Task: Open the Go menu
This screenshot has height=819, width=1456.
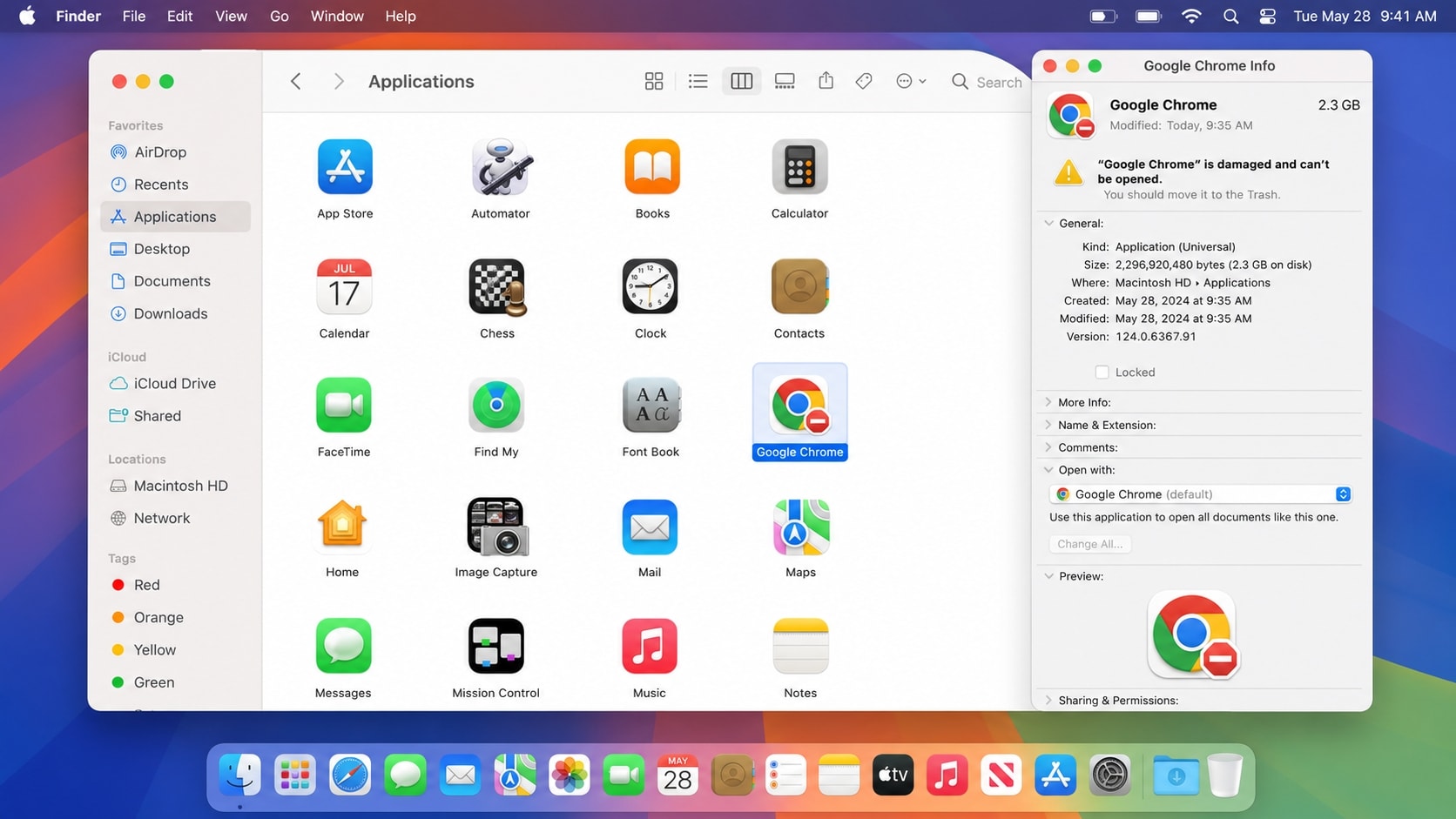Action: click(279, 16)
